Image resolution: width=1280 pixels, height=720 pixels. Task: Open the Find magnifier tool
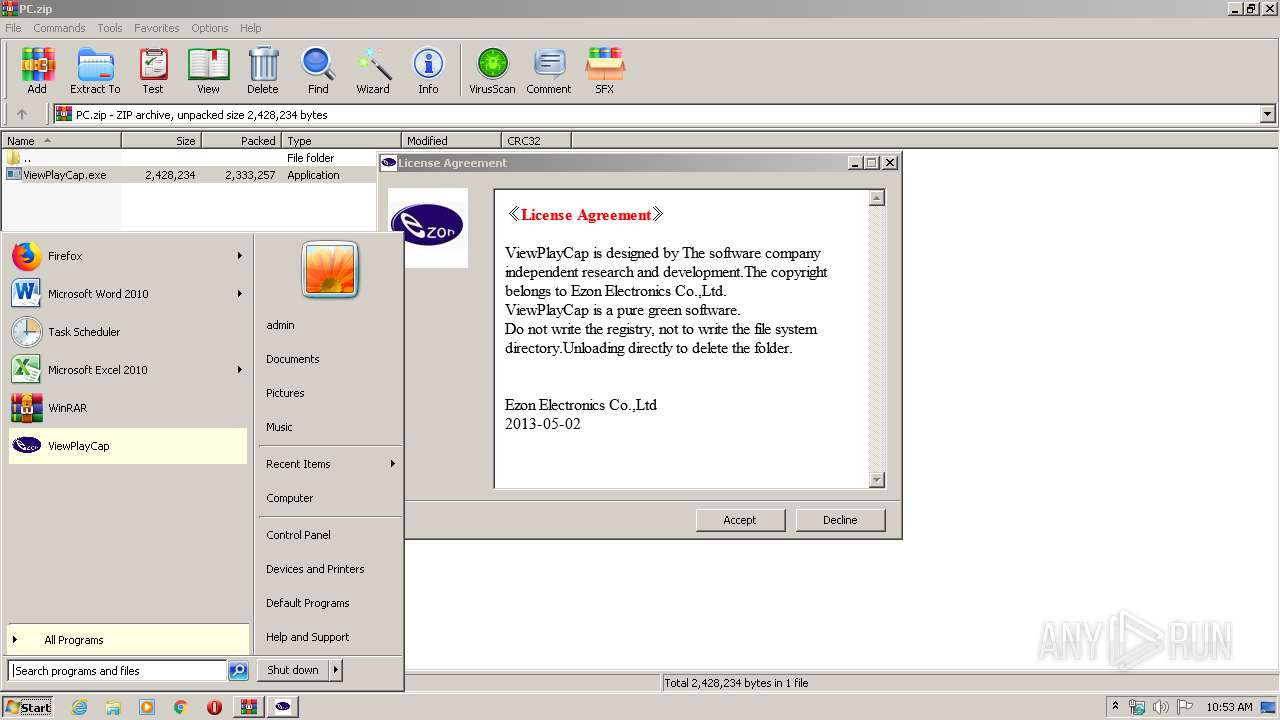click(318, 70)
